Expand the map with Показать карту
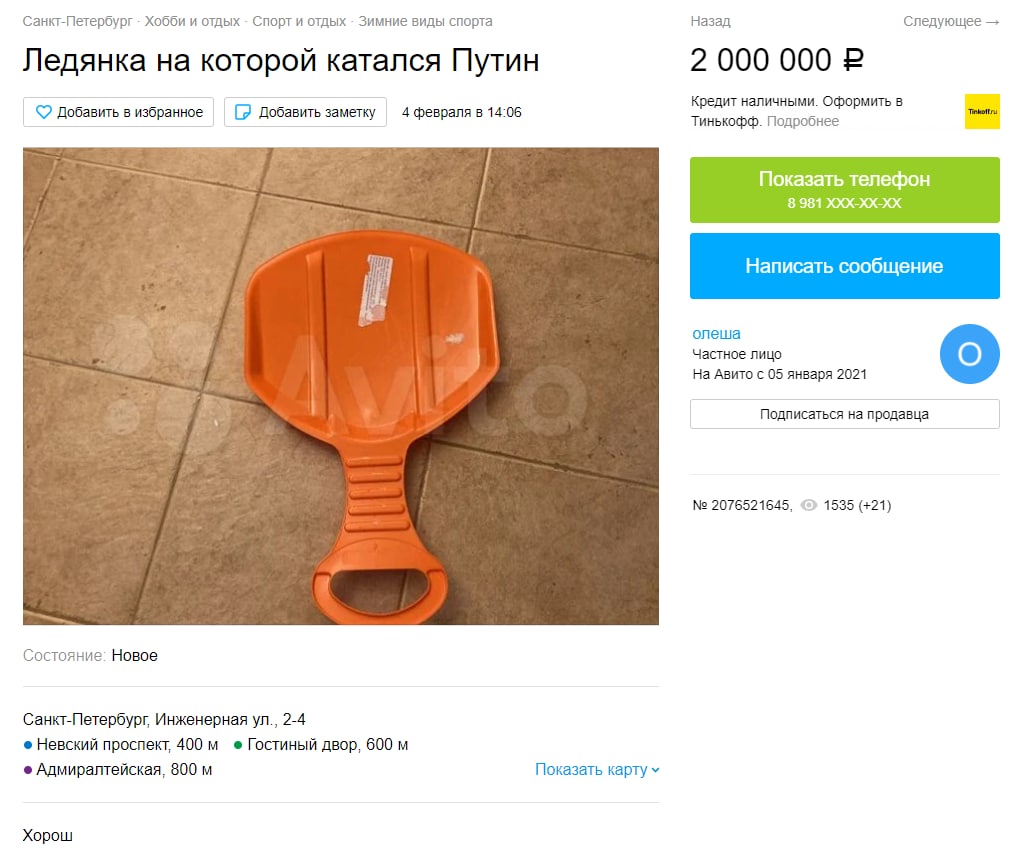Image resolution: width=1018 pixels, height=853 pixels. click(597, 769)
